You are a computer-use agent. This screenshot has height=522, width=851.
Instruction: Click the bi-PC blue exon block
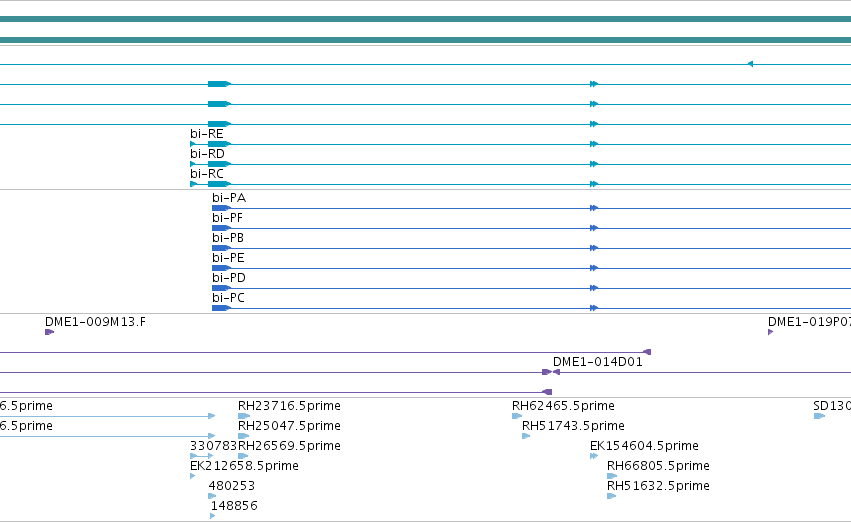pyautogui.click(x=221, y=308)
